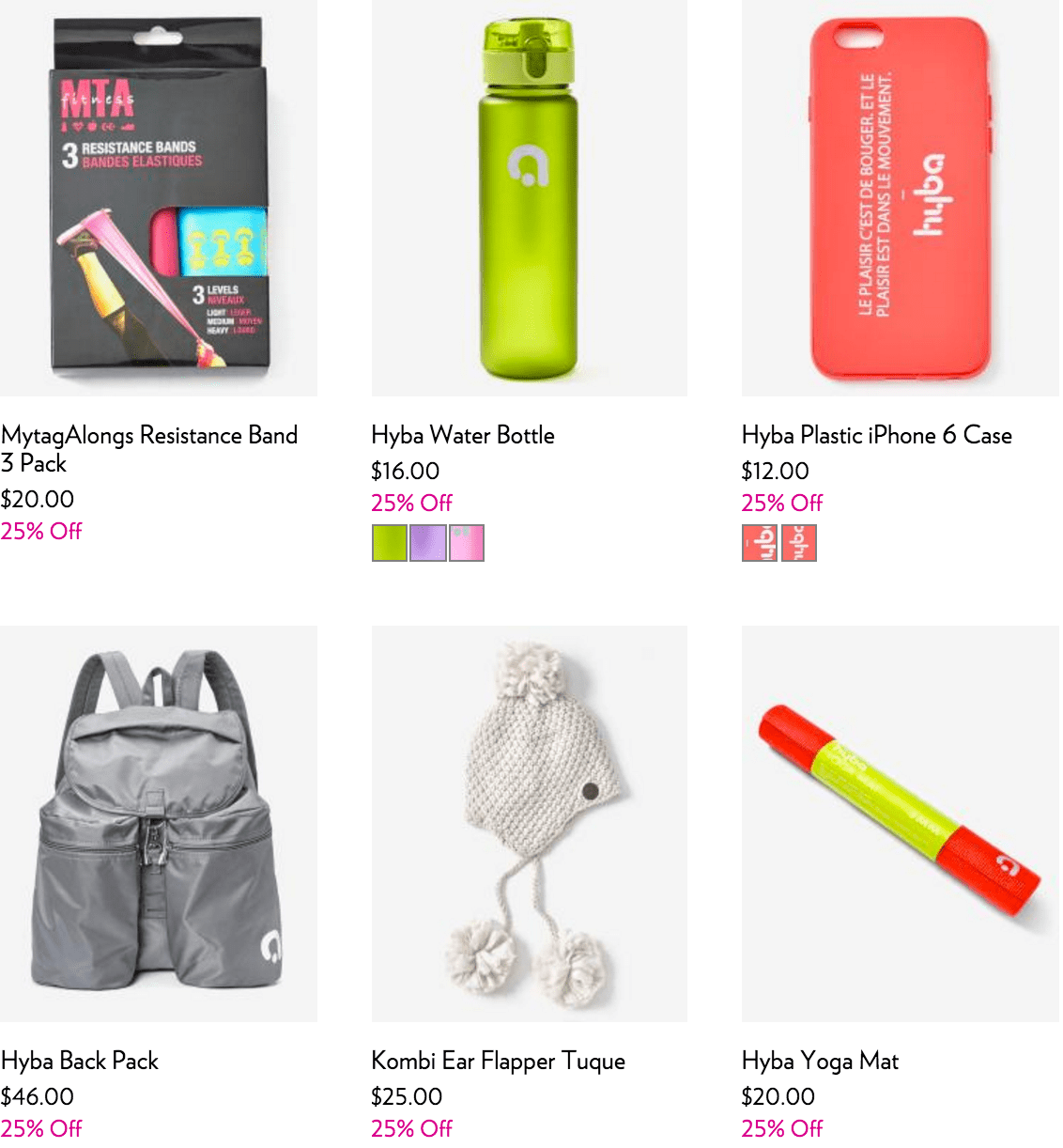Click the MytagAlongs Resistance Band 3 Pack title
This screenshot has height=1148, width=1063.
pyautogui.click(x=149, y=449)
